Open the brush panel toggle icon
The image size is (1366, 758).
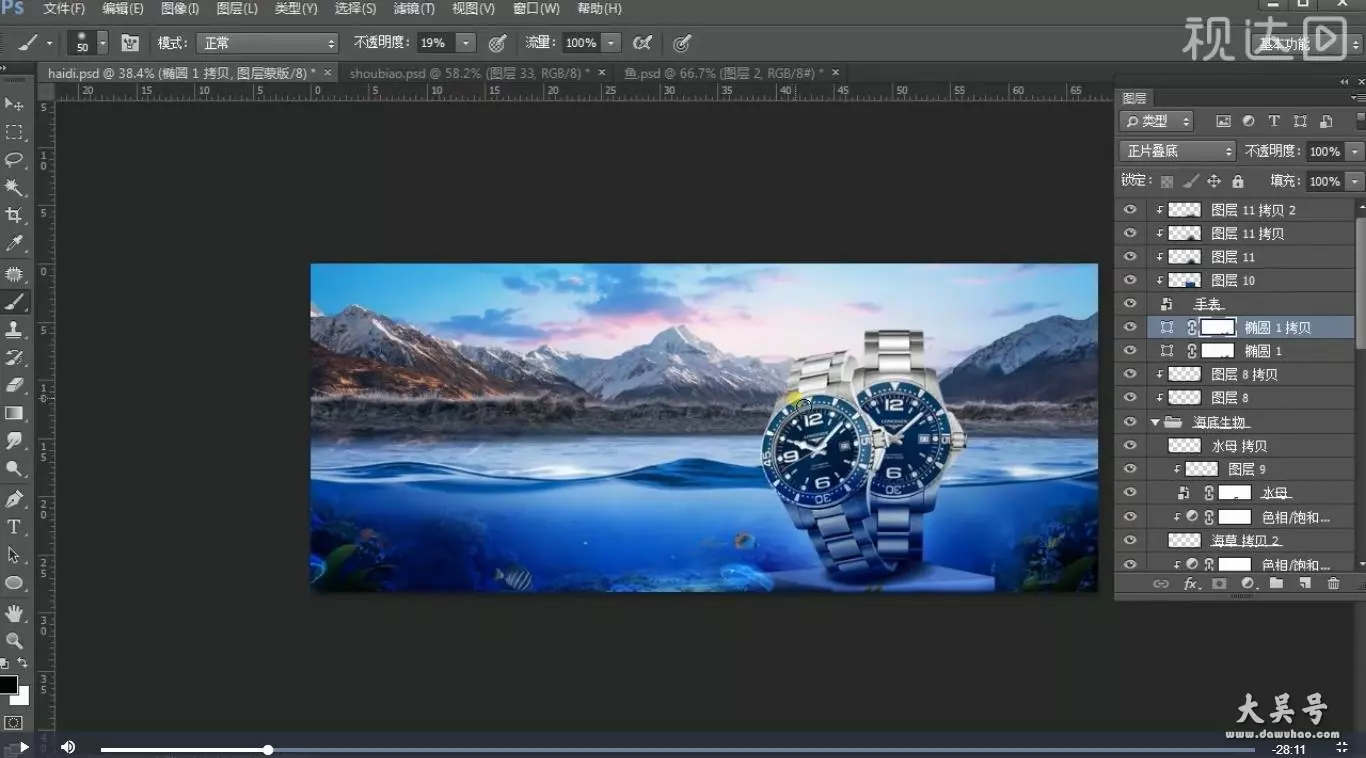[130, 43]
